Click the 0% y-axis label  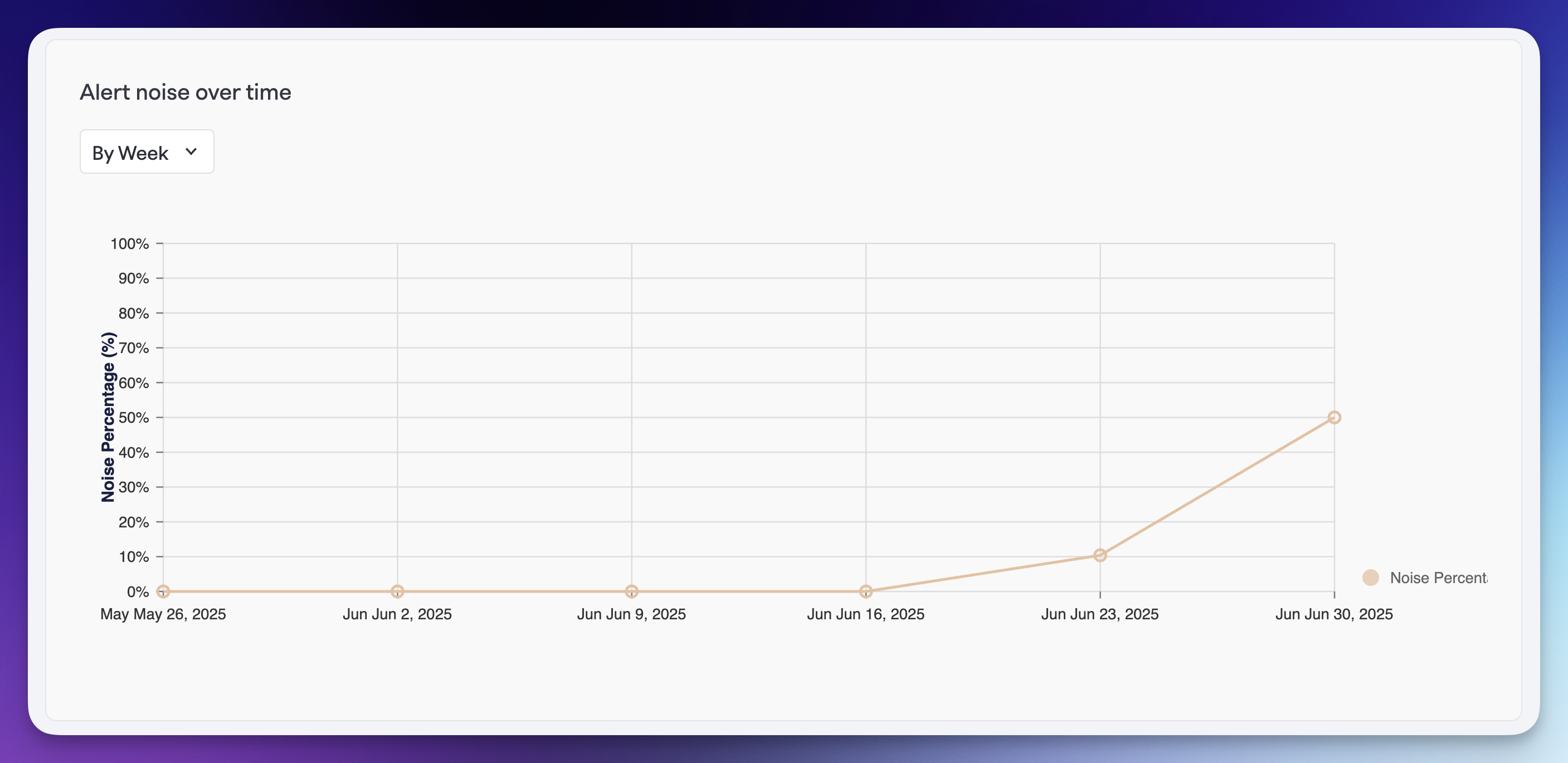138,591
